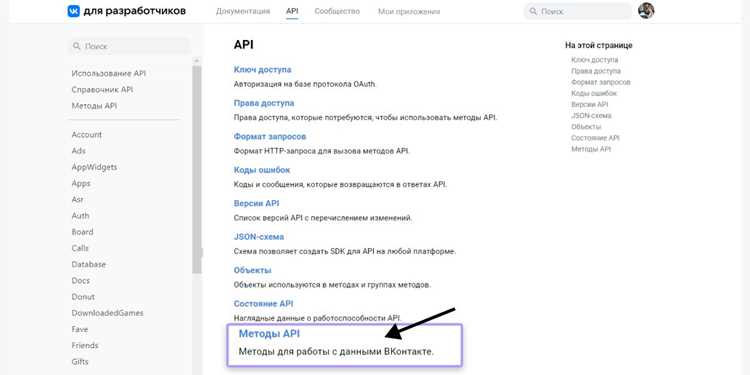Click text 'Методы для работы с данными ВКонтакте.'
This screenshot has width=750, height=375.
[x=336, y=352]
